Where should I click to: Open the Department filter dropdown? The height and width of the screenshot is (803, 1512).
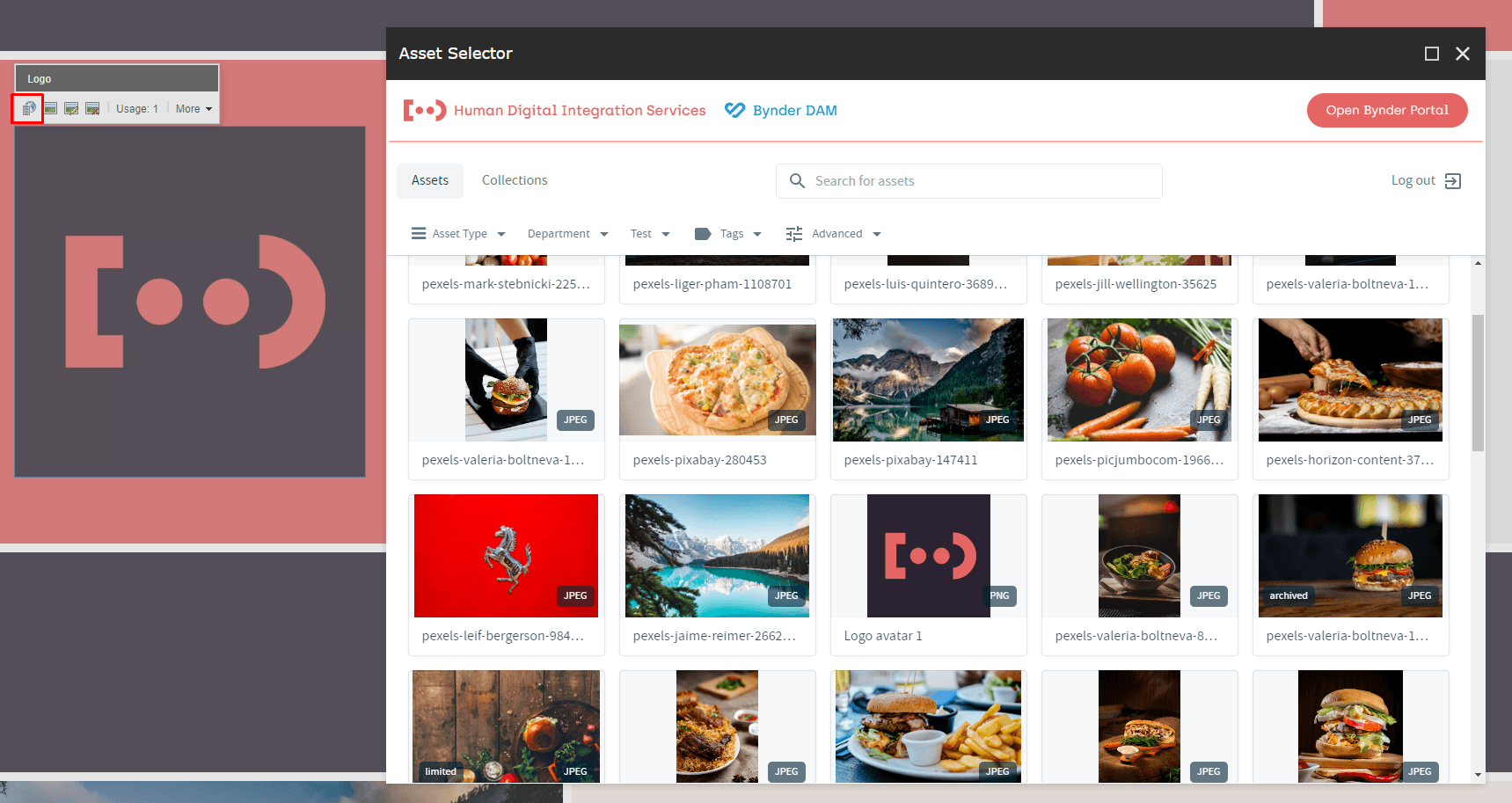coord(567,234)
